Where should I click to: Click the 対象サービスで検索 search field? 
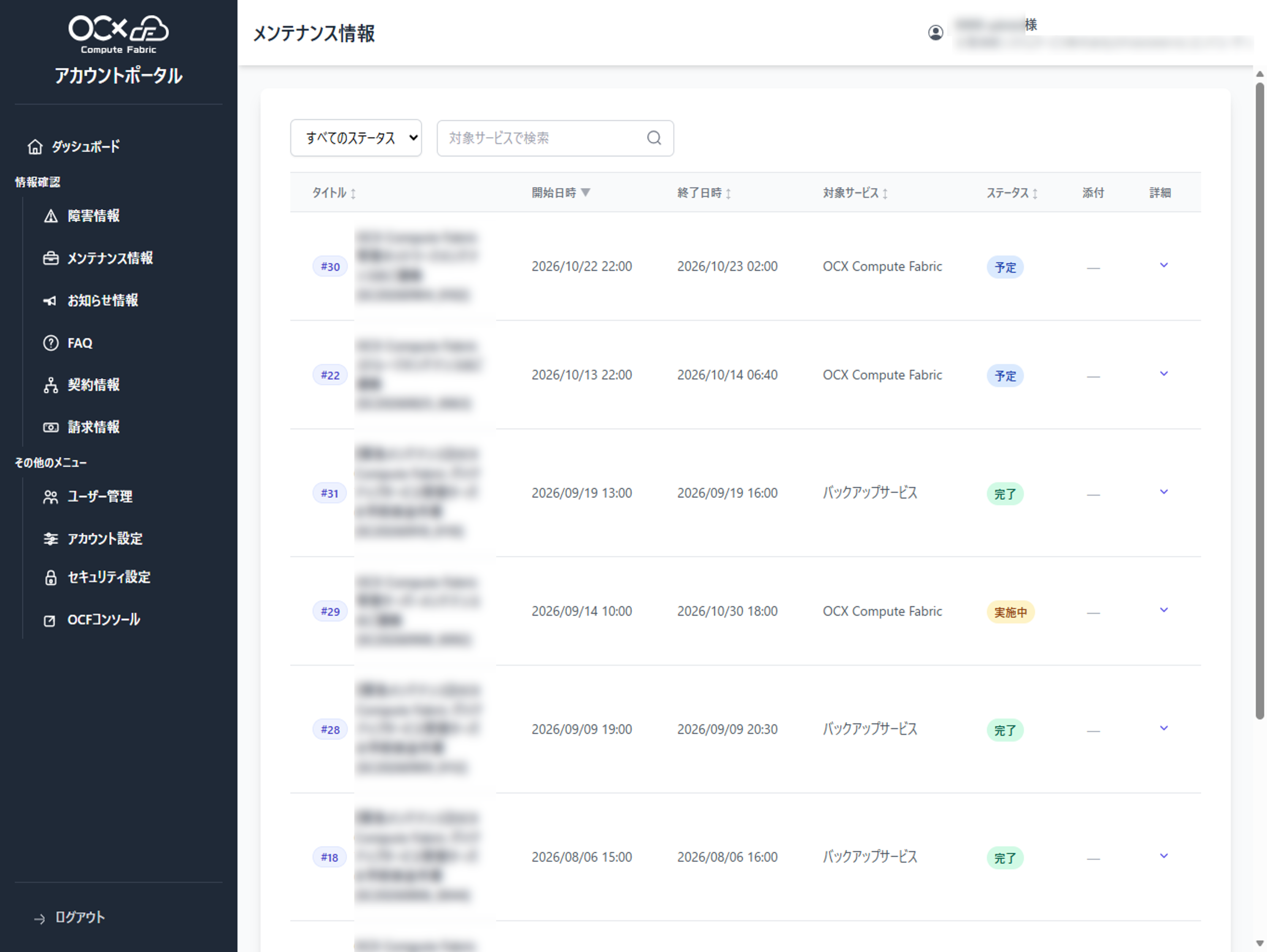click(555, 138)
